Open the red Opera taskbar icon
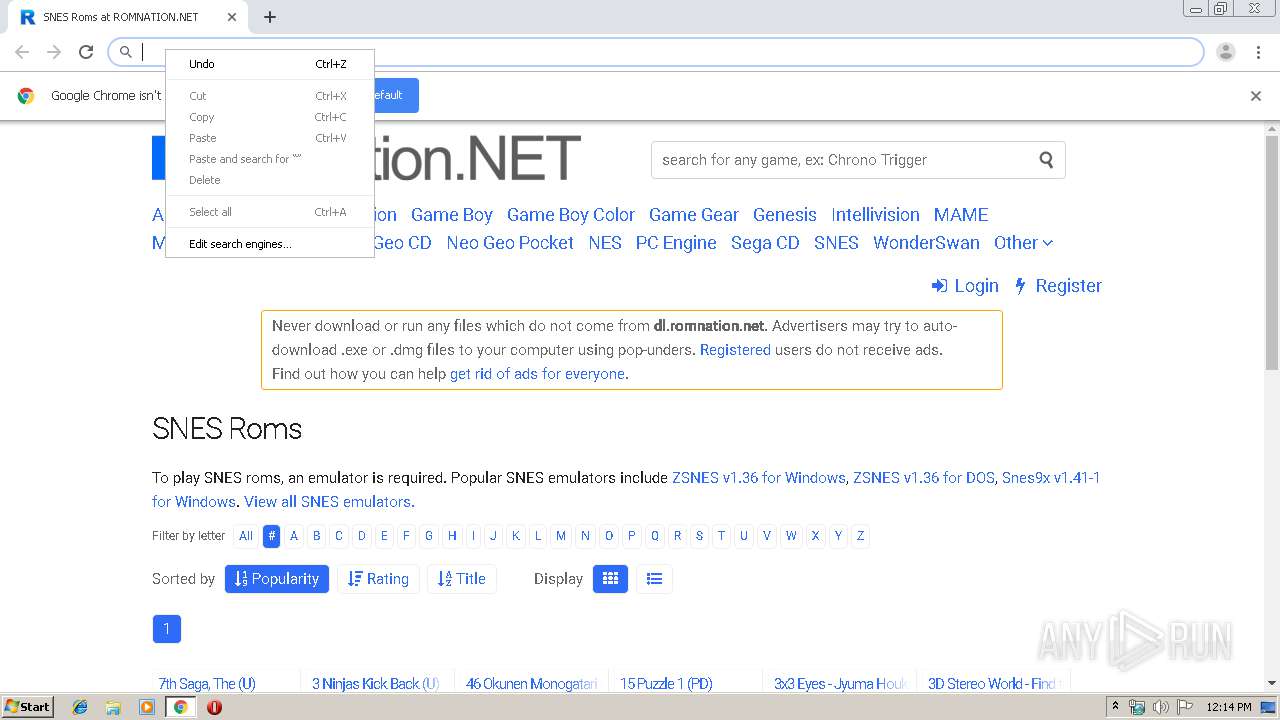The width and height of the screenshot is (1280, 720). coord(214,707)
